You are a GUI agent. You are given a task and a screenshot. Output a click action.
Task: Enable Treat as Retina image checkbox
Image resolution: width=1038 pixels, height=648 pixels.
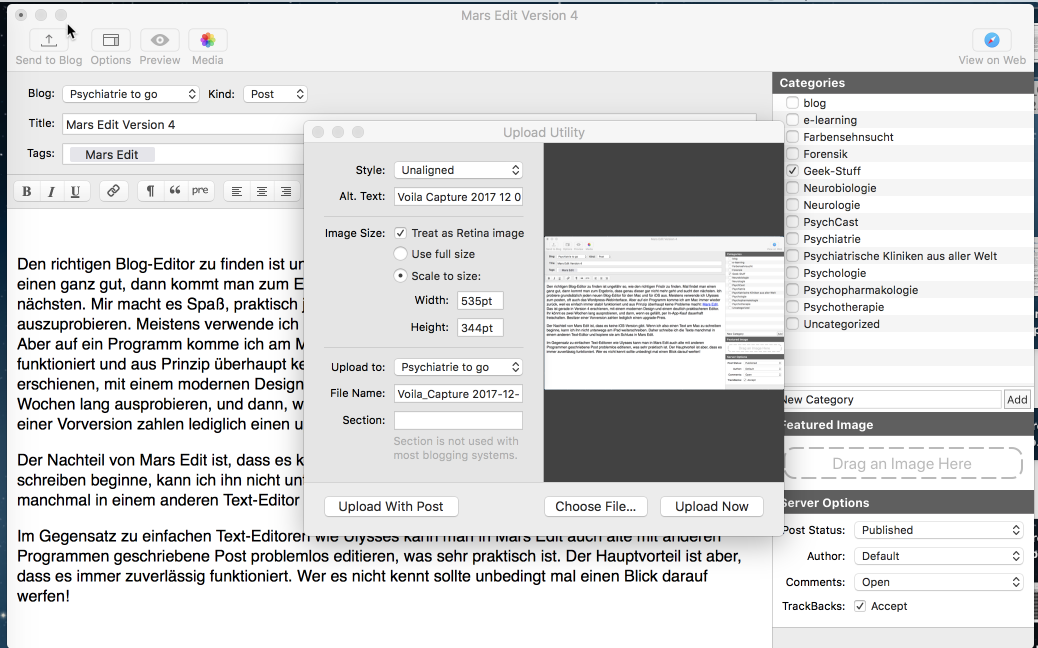[401, 233]
